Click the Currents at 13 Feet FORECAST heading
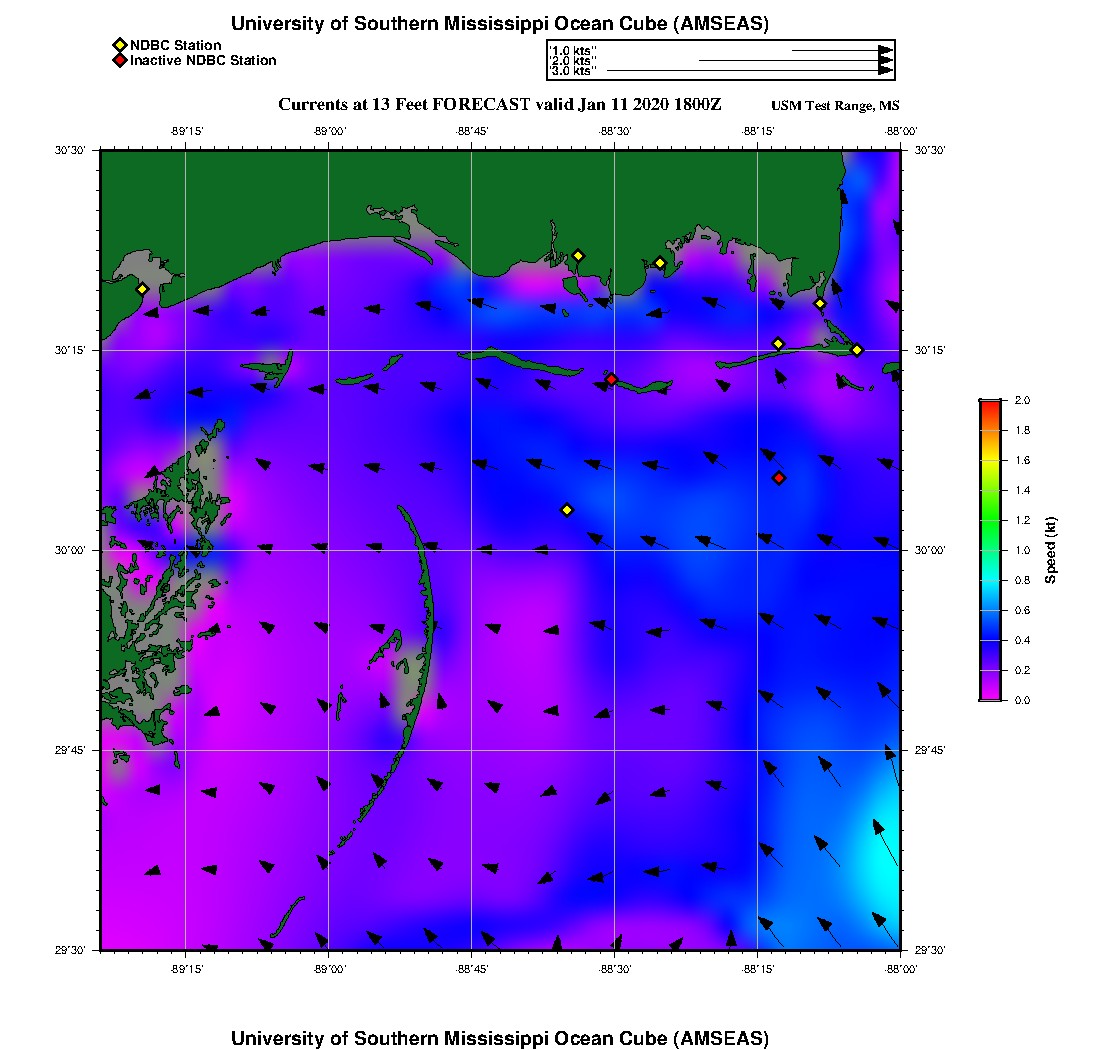The width and height of the screenshot is (1100, 1050). pos(499,104)
